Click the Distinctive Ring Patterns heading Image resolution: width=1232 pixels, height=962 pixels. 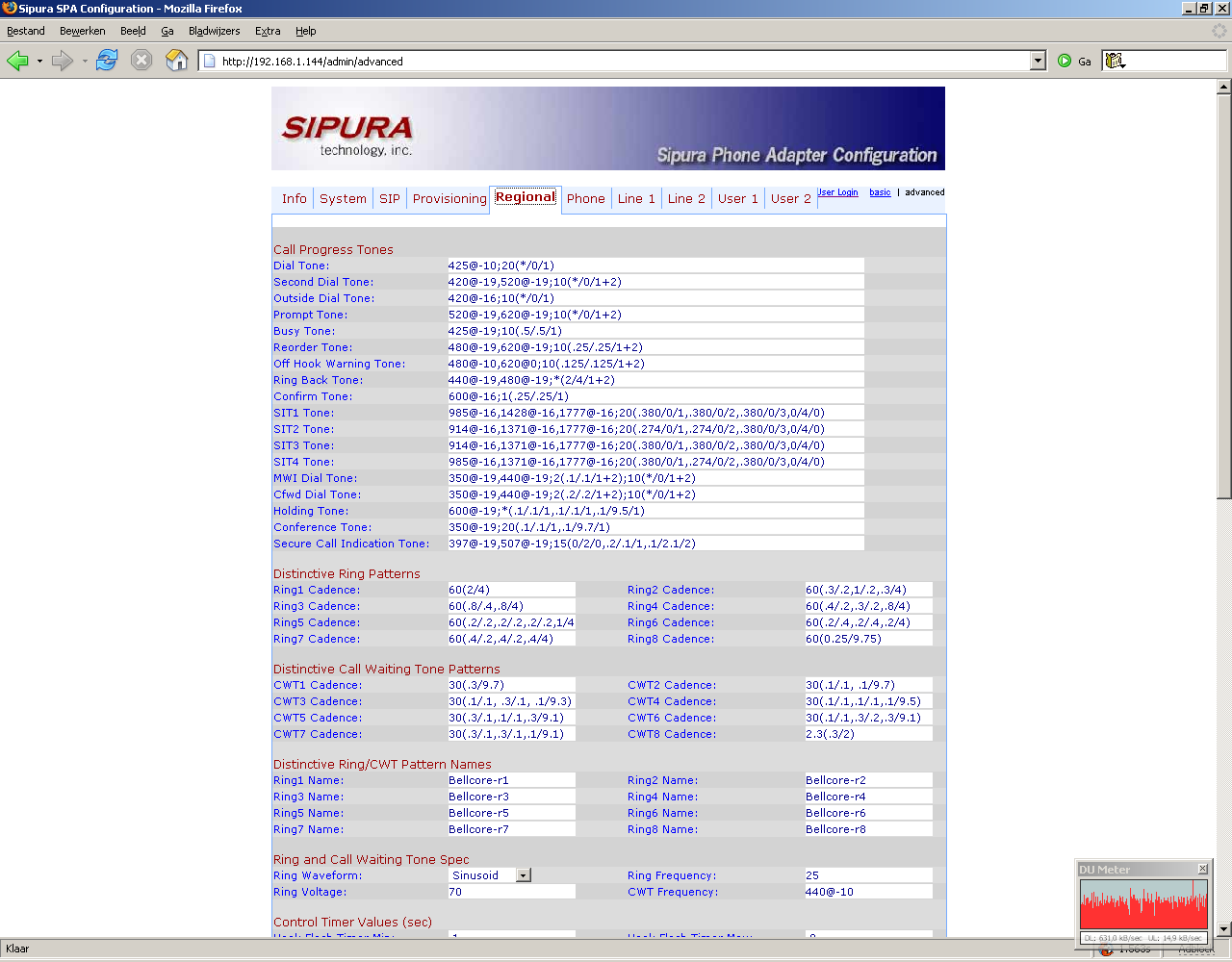[346, 573]
